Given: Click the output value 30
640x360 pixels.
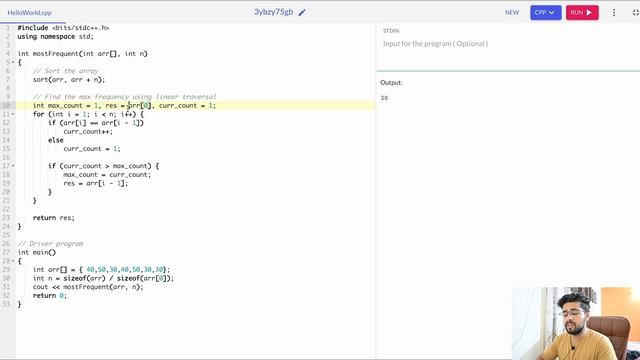Looking at the screenshot, I should coord(384,98).
